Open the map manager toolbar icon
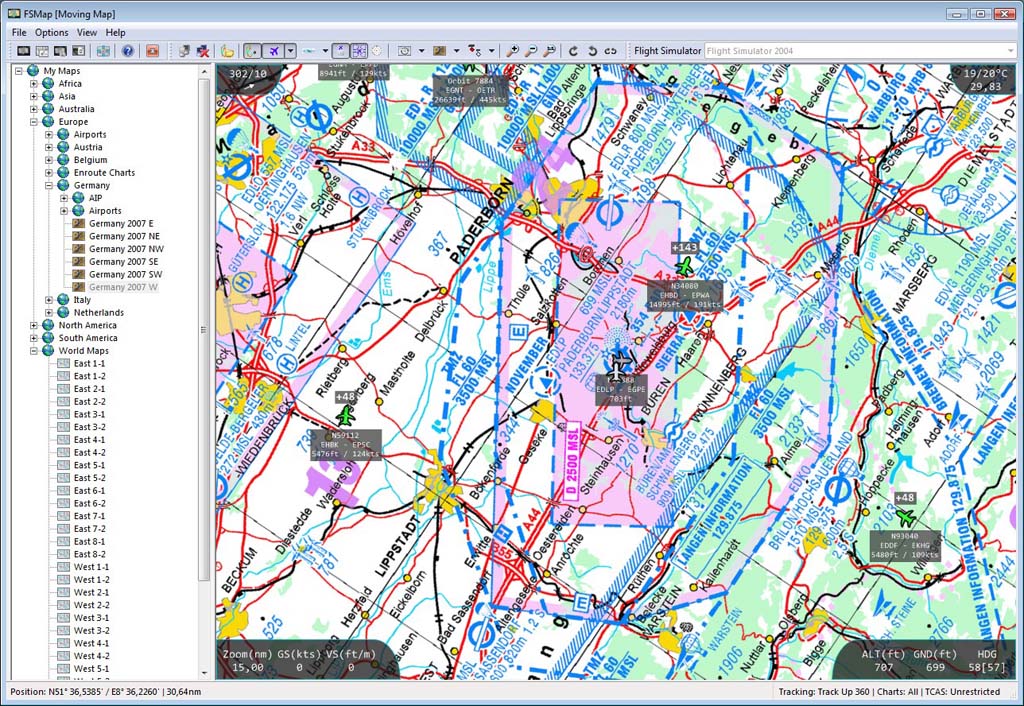Image resolution: width=1024 pixels, height=706 pixels. [103, 51]
